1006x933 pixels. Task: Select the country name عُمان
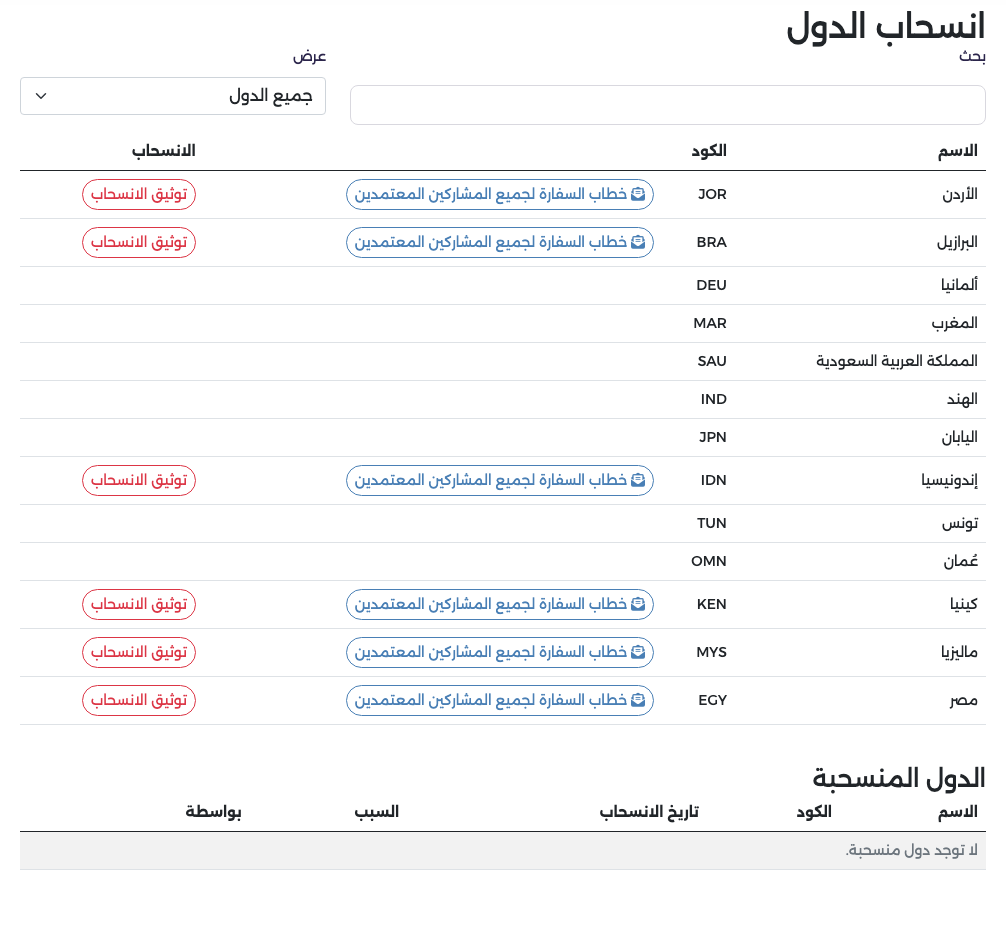point(960,561)
